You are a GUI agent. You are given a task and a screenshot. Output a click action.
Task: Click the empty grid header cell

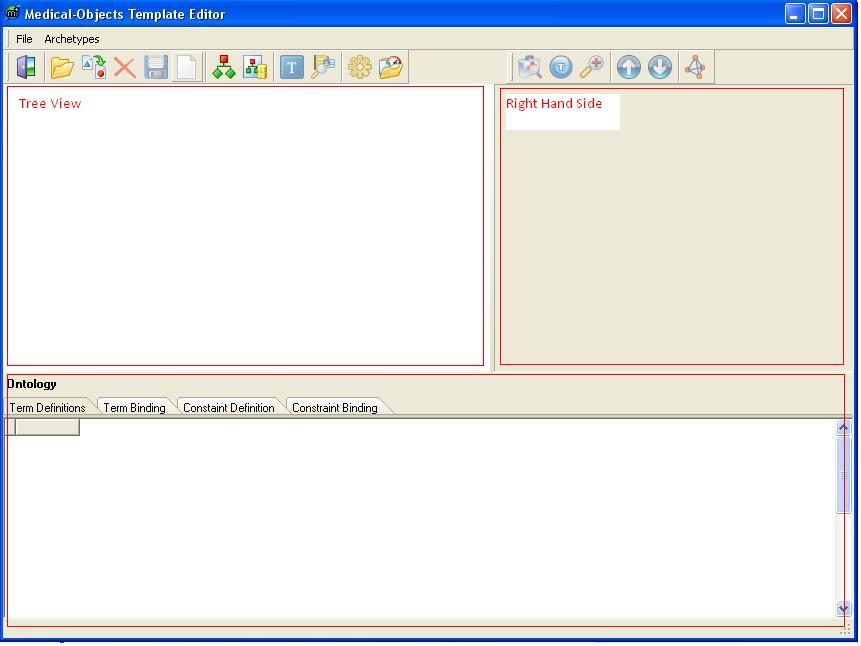47,428
